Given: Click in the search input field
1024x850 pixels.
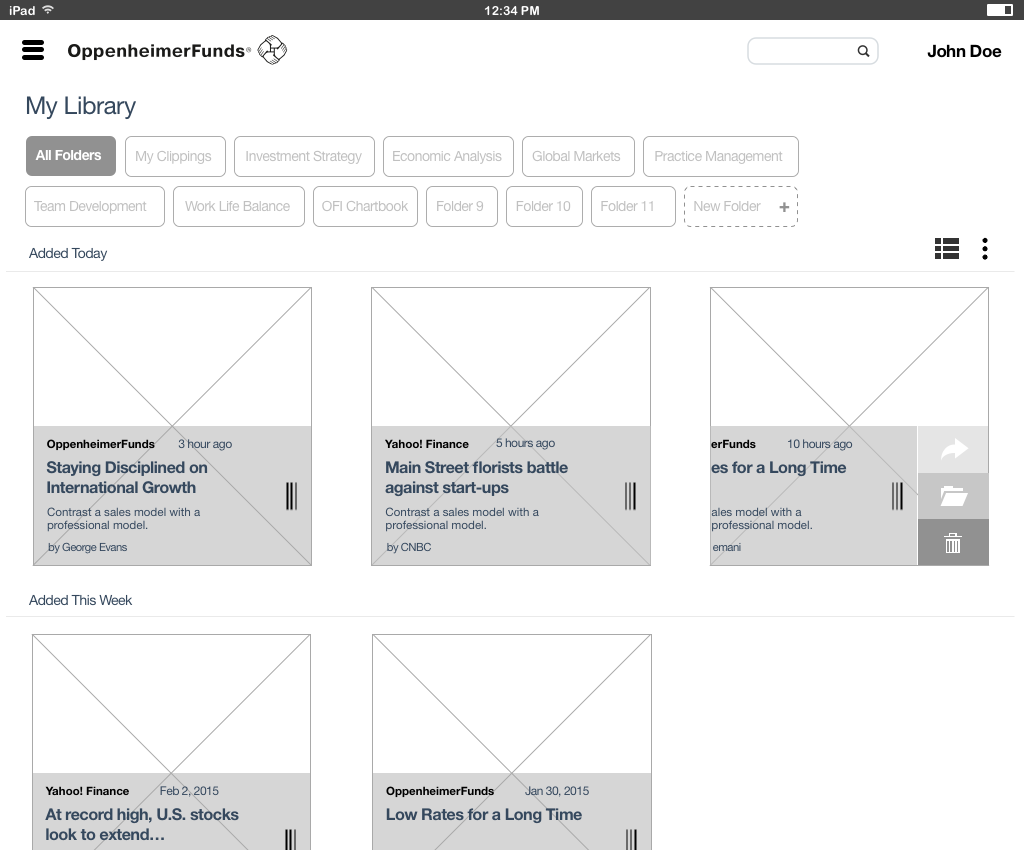Looking at the screenshot, I should [x=812, y=51].
